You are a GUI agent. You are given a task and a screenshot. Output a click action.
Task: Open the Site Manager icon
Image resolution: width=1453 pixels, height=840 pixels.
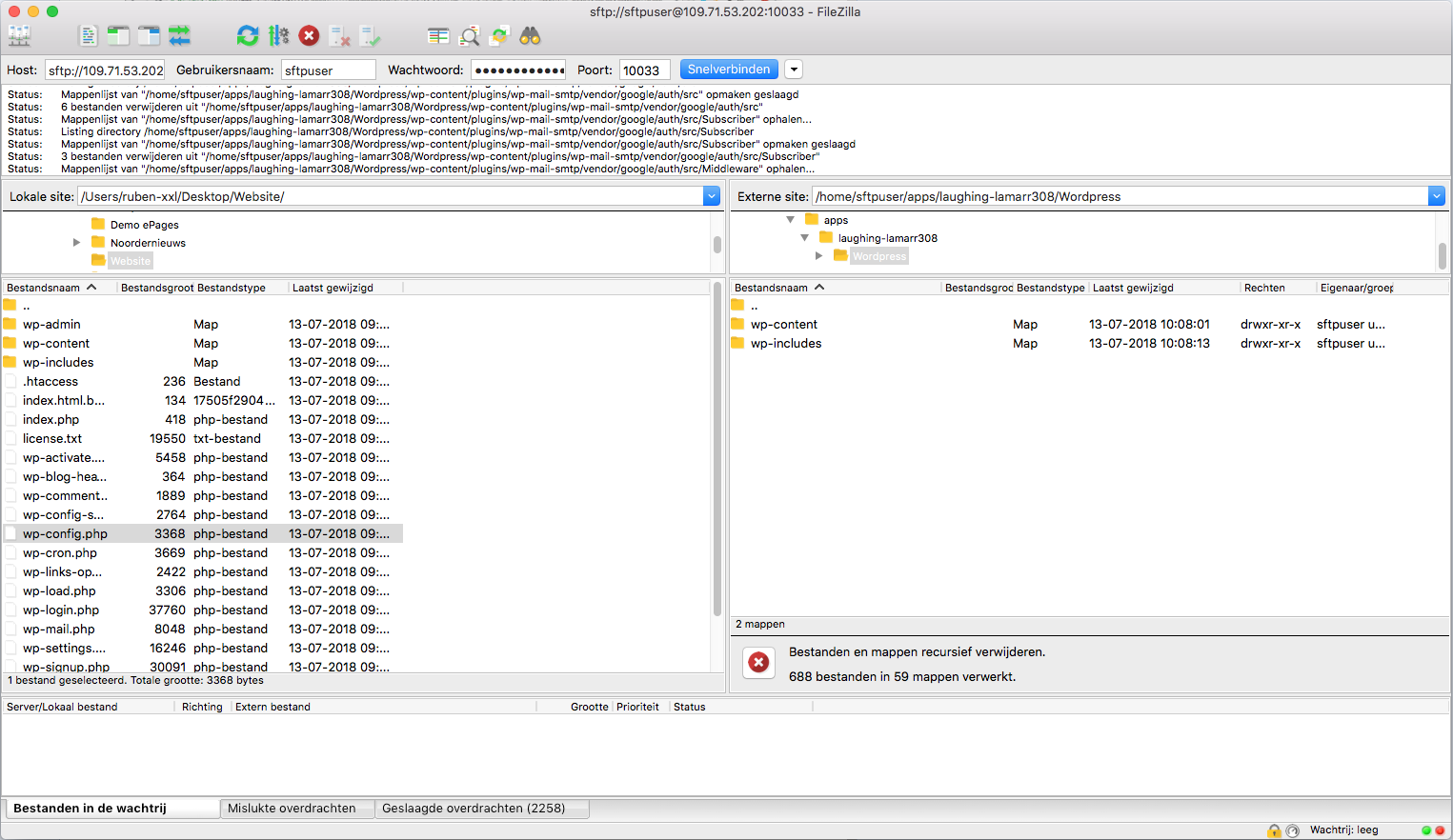(19, 36)
